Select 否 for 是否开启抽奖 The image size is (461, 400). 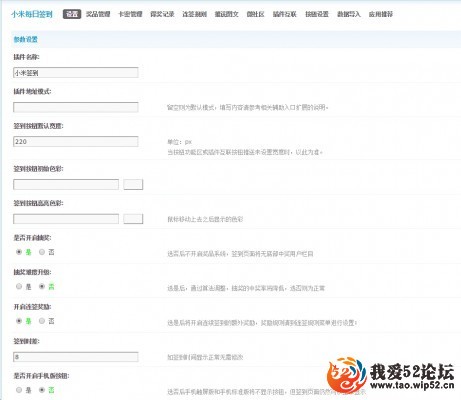(x=42, y=252)
